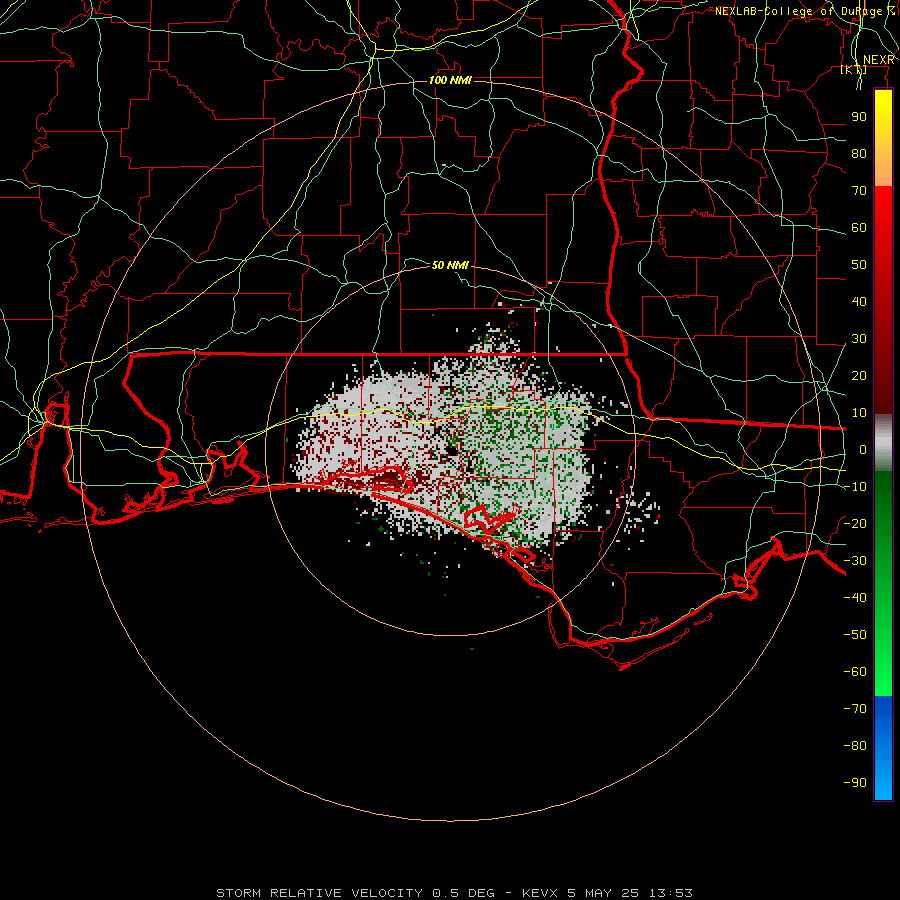Click the 30 value on the velocity scale
This screenshot has height=900, width=900.
(859, 339)
